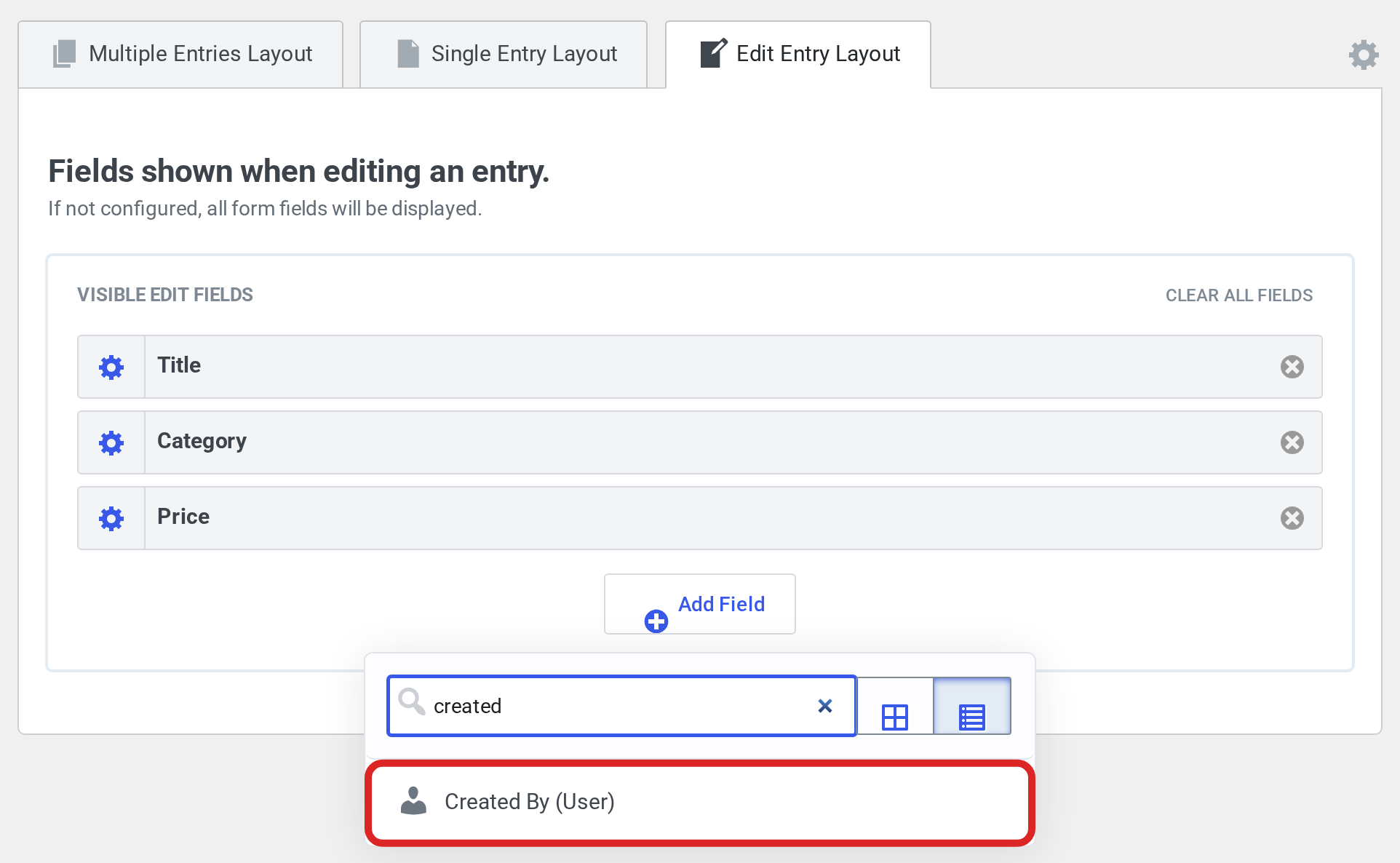This screenshot has height=863, width=1400.
Task: Click Clear All Fields link
Action: point(1239,295)
